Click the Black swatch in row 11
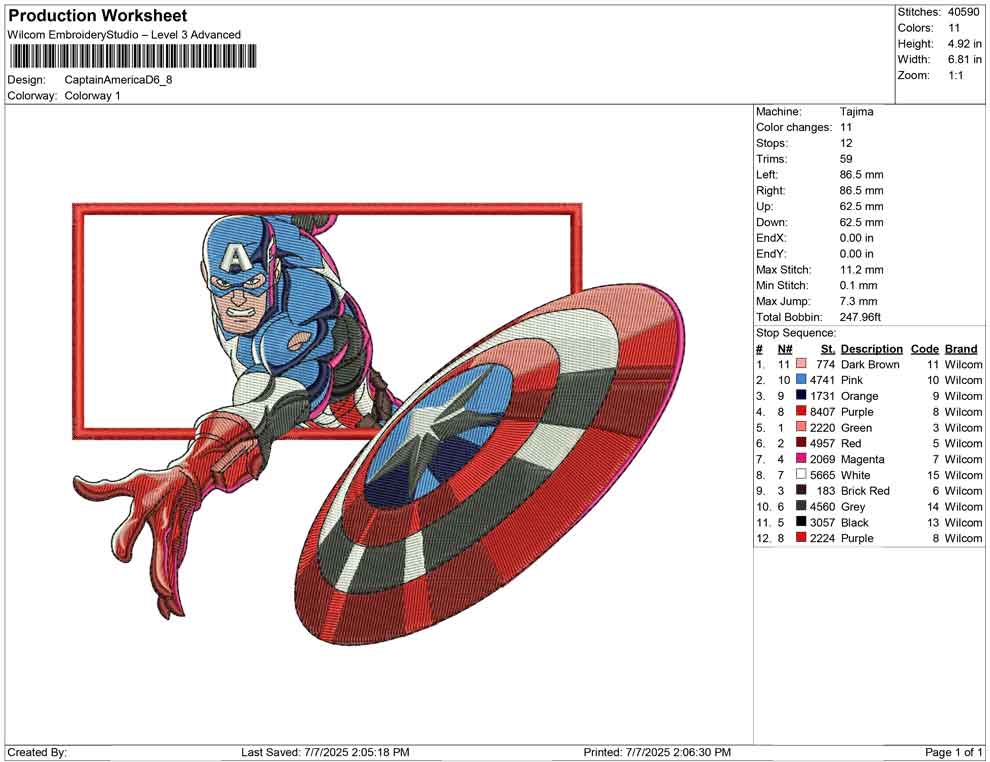The width and height of the screenshot is (990, 762). click(800, 523)
